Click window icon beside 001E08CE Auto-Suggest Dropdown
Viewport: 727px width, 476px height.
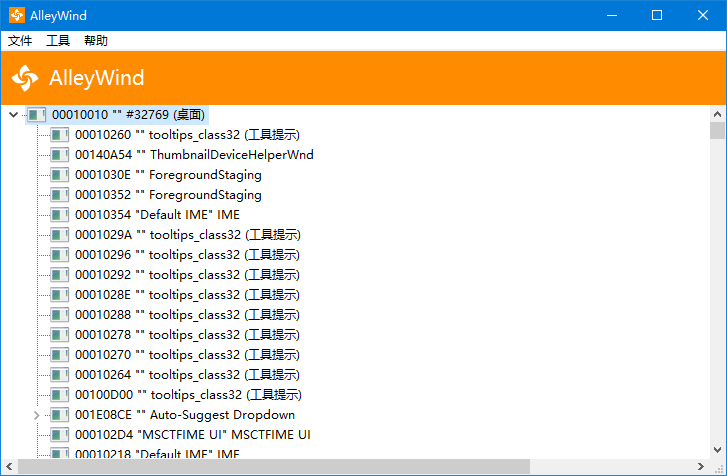(x=60, y=414)
